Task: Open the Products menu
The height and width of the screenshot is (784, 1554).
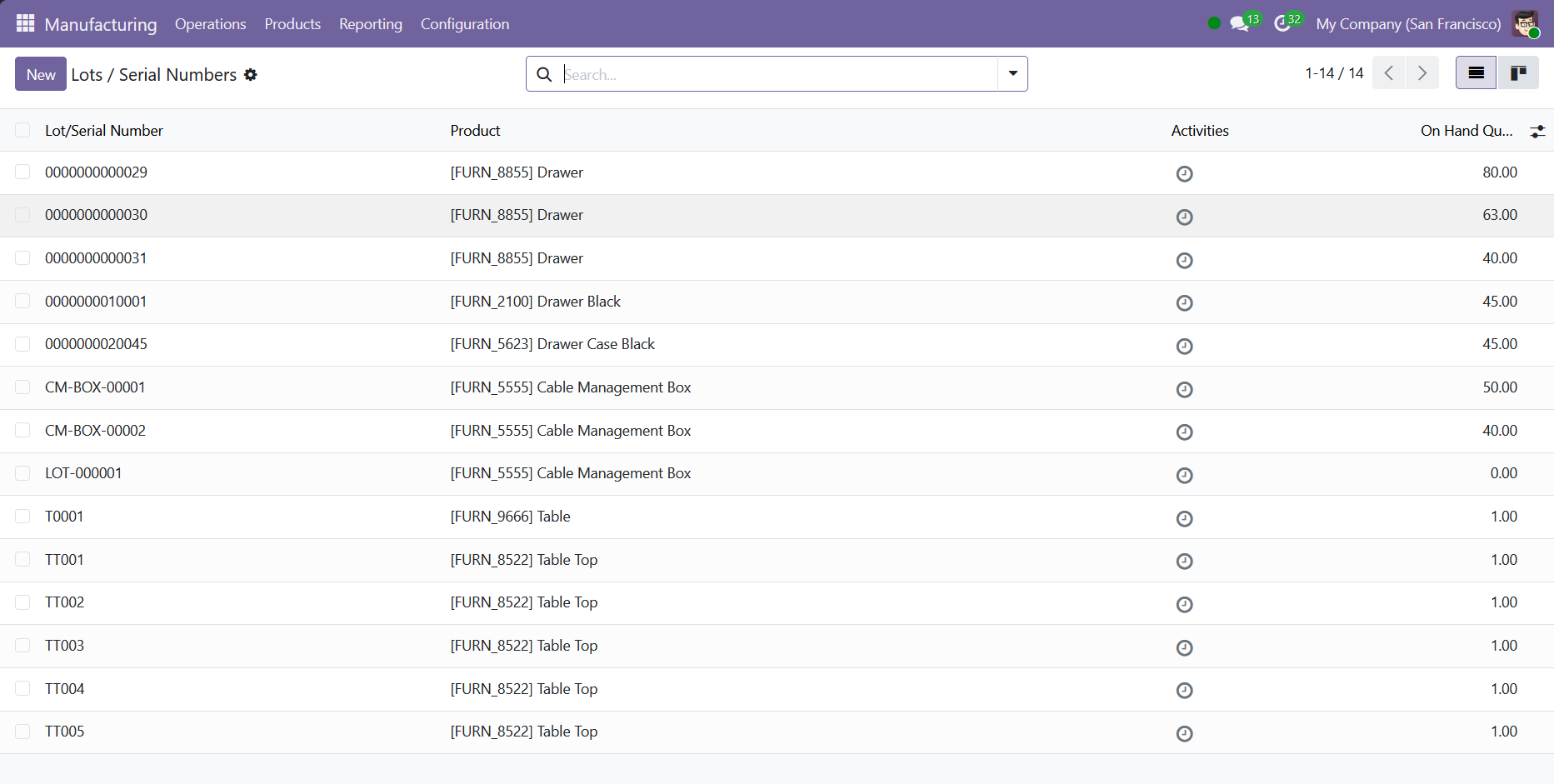Action: [x=292, y=24]
